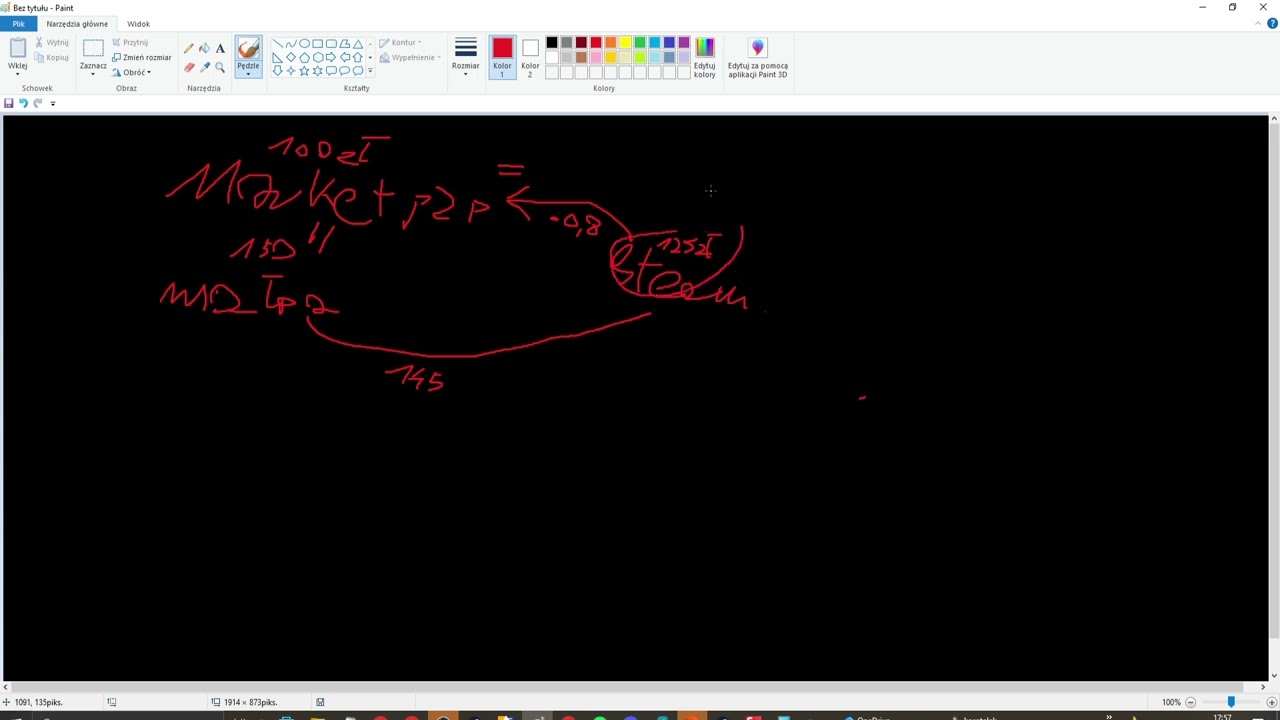Pick the purple color swatch

tap(684, 42)
